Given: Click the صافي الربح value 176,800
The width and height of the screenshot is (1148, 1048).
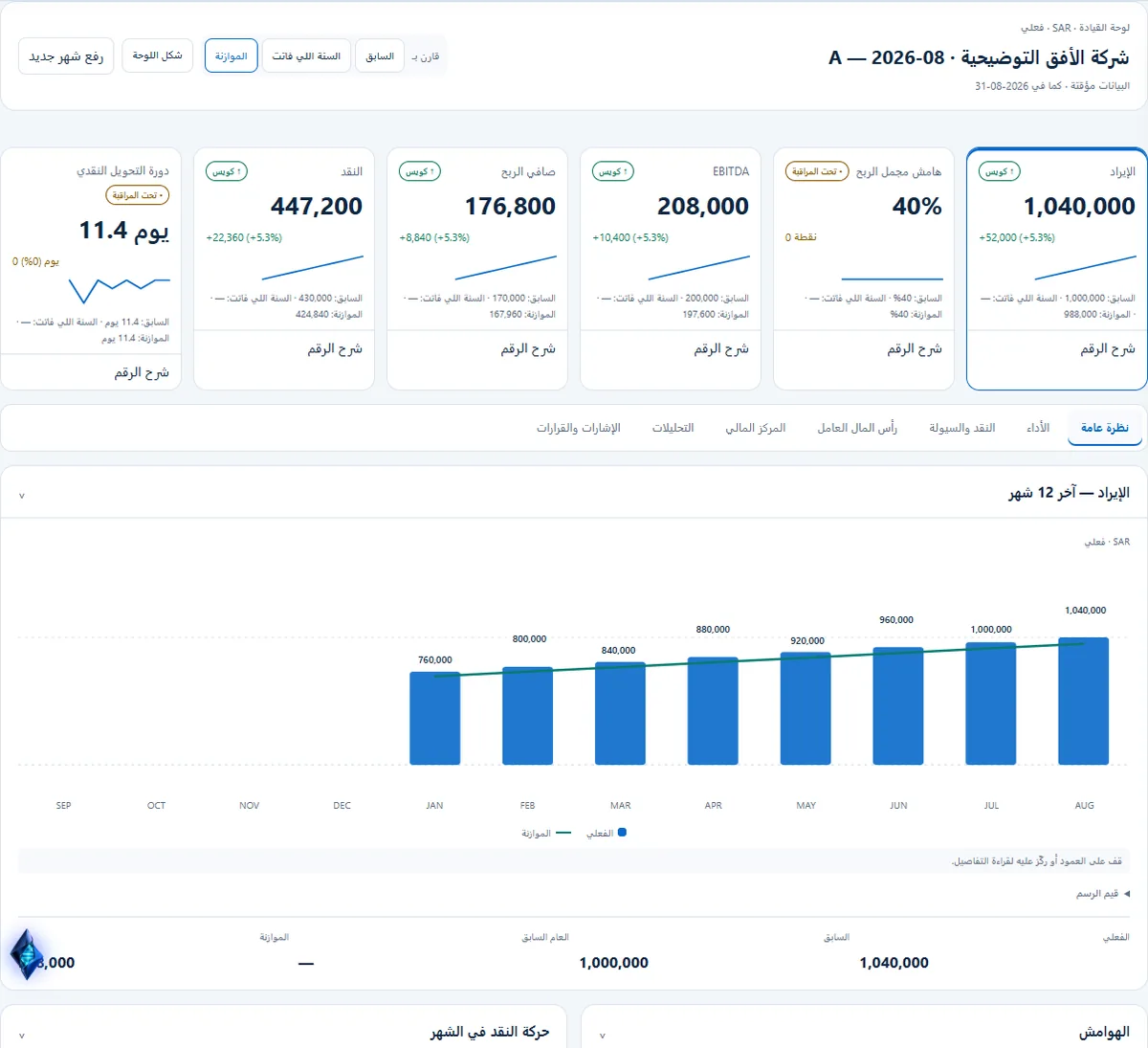Looking at the screenshot, I should 510,206.
